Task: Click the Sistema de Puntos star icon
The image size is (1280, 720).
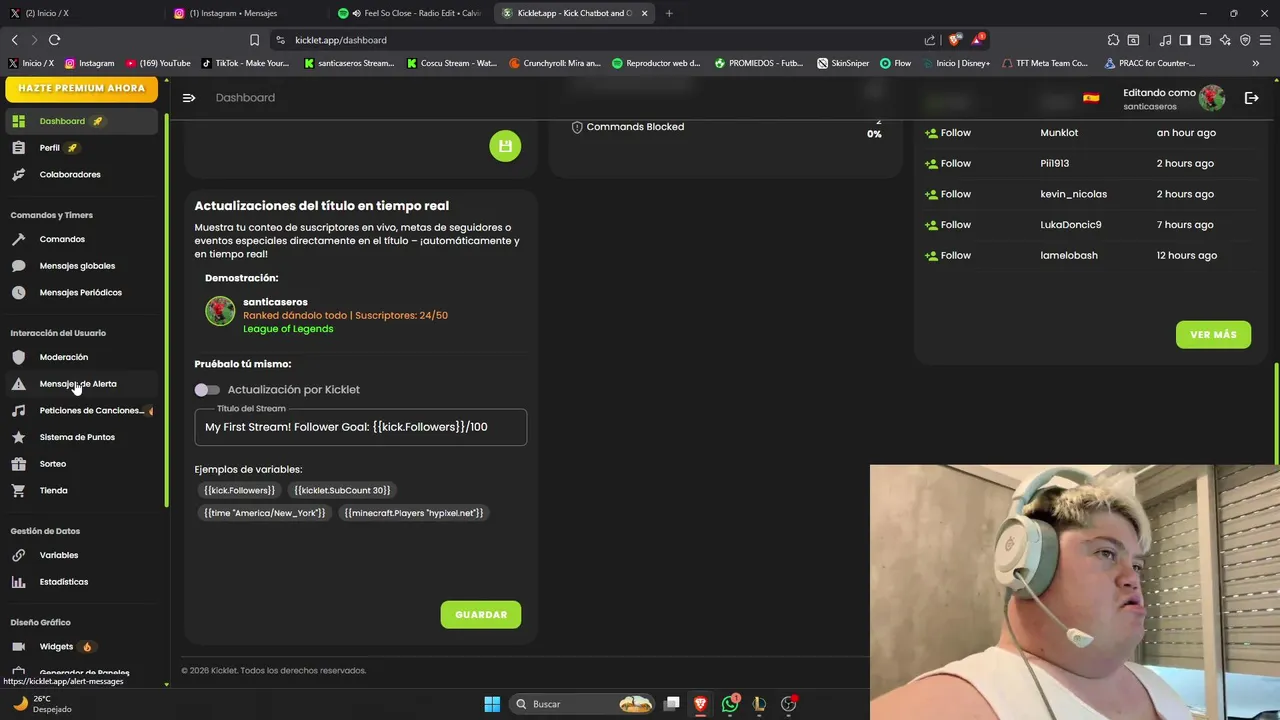Action: (x=18, y=437)
